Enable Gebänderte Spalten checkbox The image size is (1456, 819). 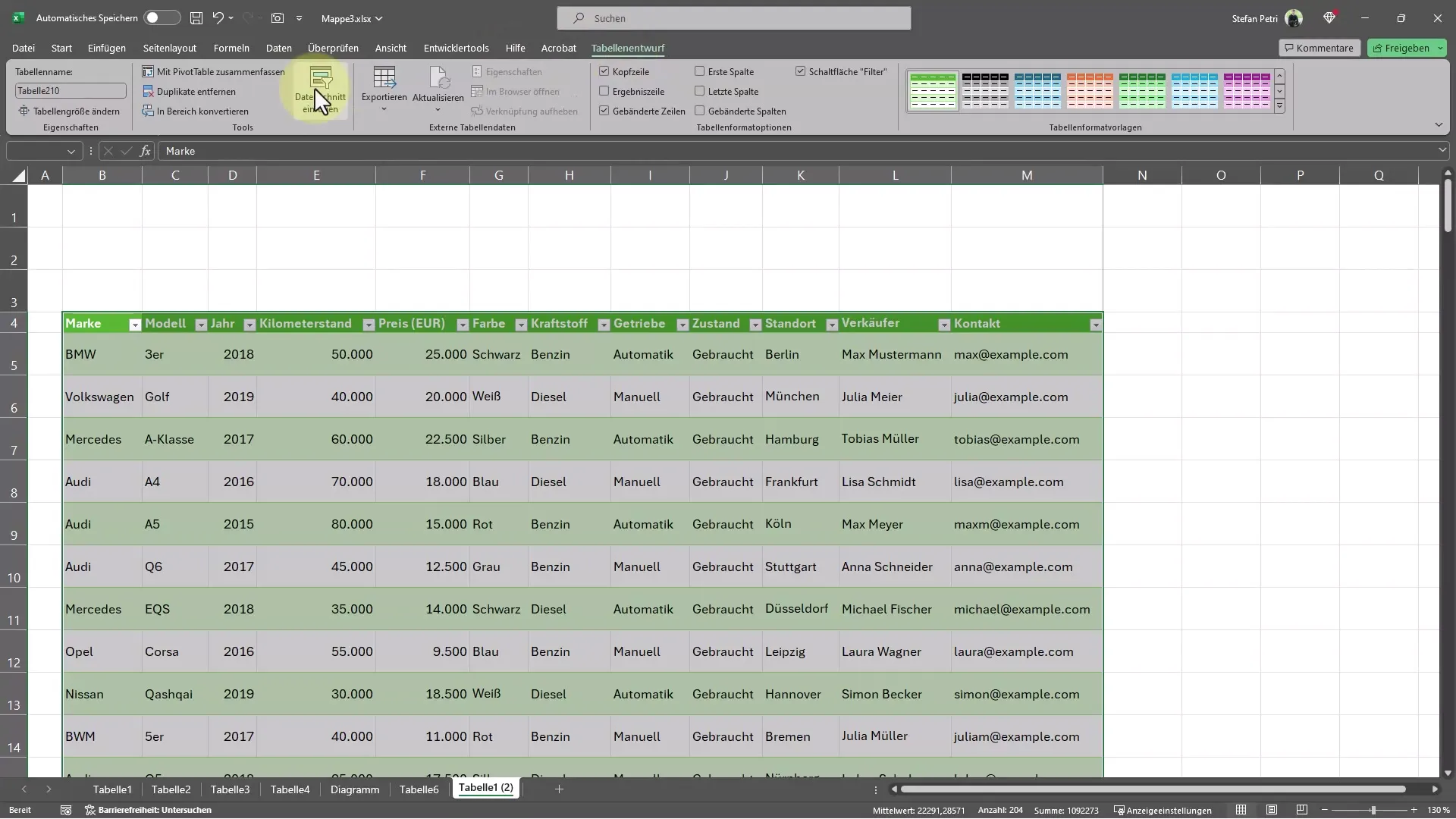click(700, 111)
